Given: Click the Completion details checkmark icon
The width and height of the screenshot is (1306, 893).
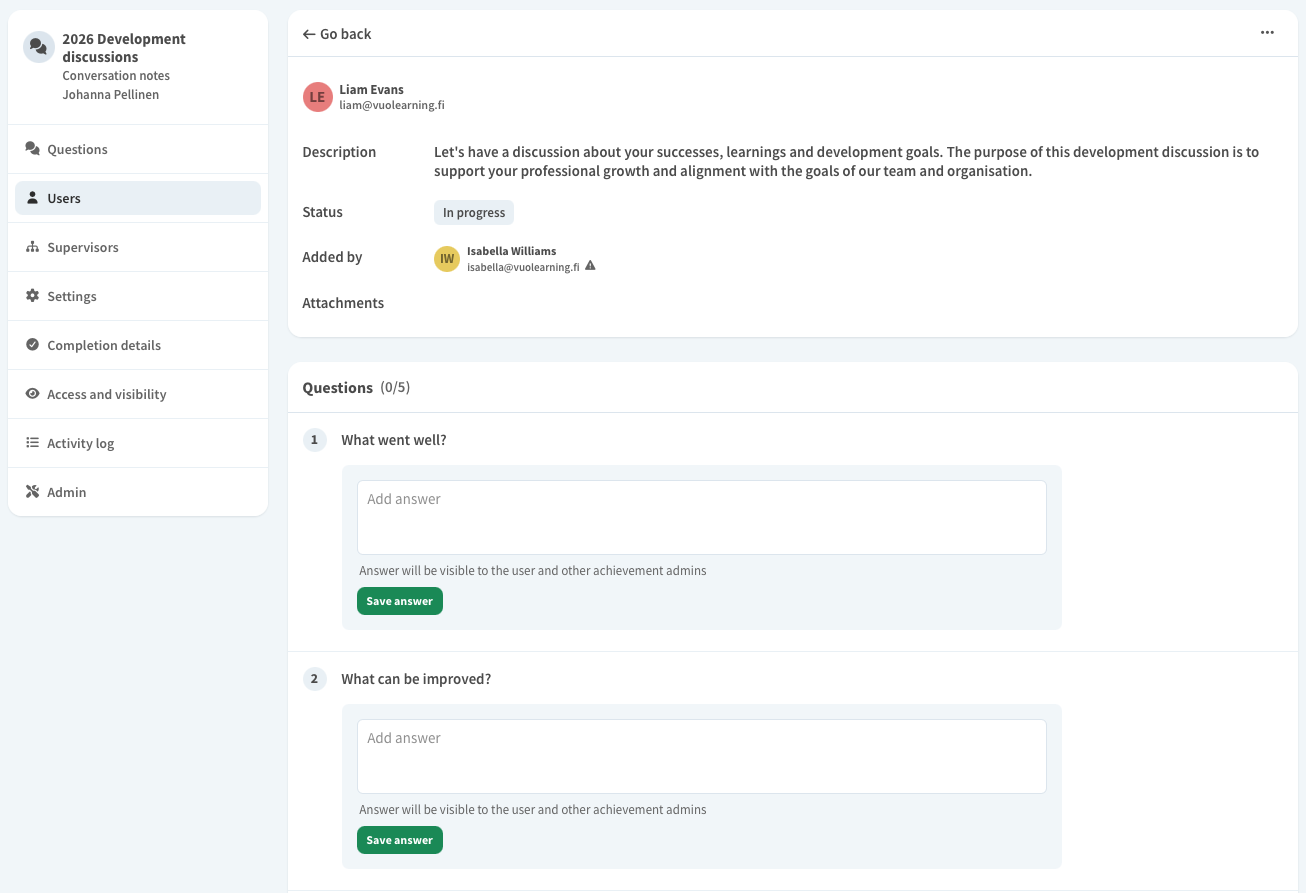Looking at the screenshot, I should click(x=32, y=345).
